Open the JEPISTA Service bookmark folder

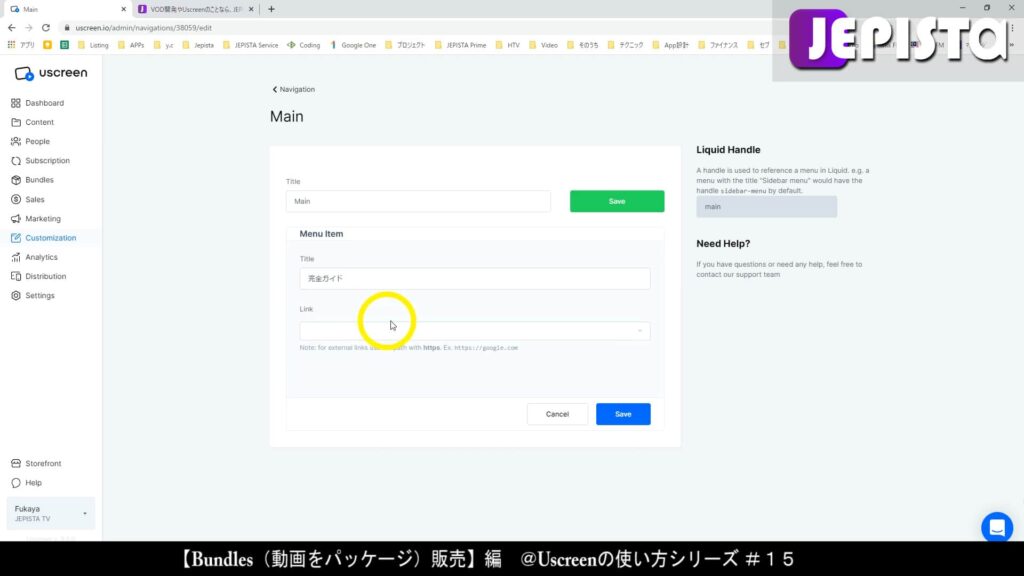[251, 45]
